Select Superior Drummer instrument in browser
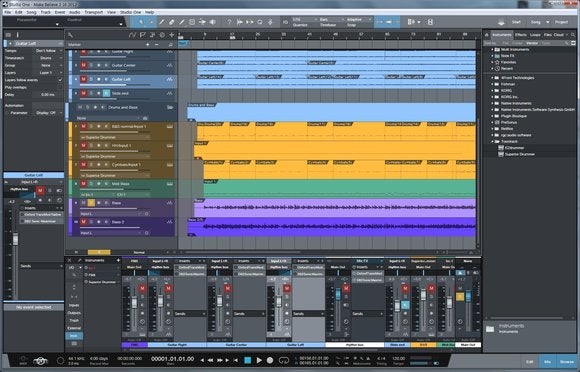580x372 pixels. tap(520, 154)
